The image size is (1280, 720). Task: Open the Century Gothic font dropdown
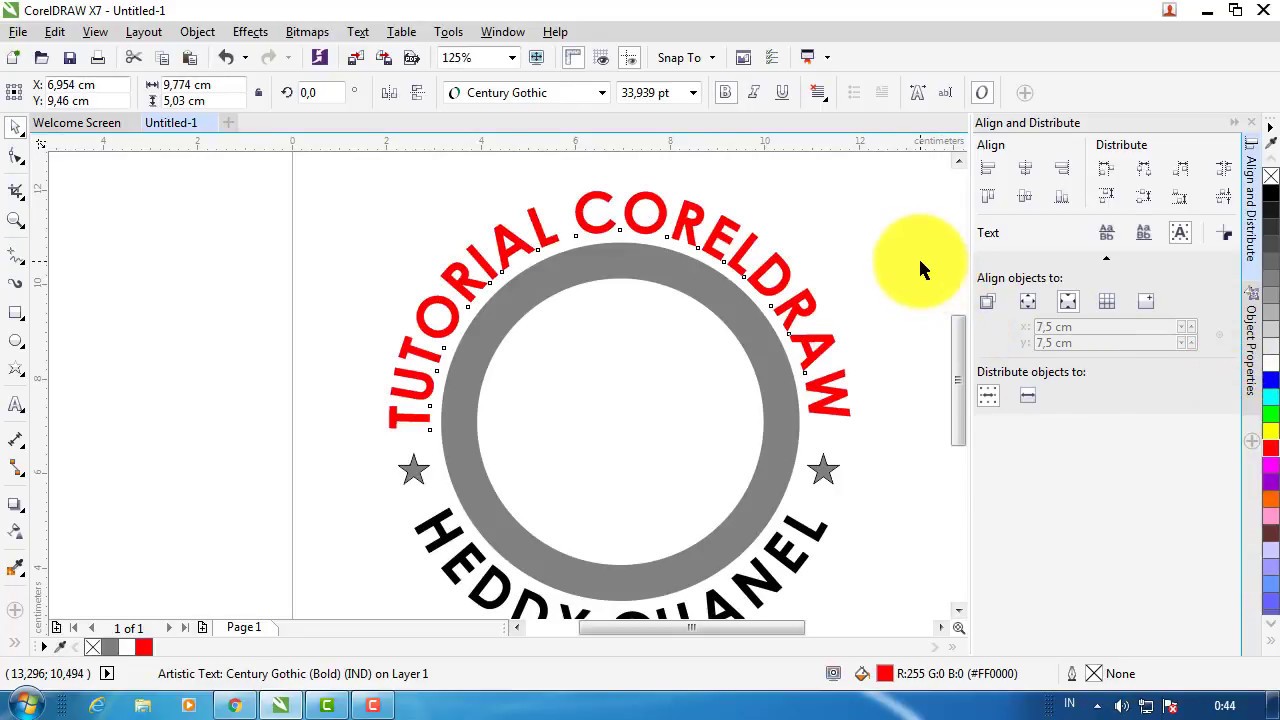(x=602, y=93)
